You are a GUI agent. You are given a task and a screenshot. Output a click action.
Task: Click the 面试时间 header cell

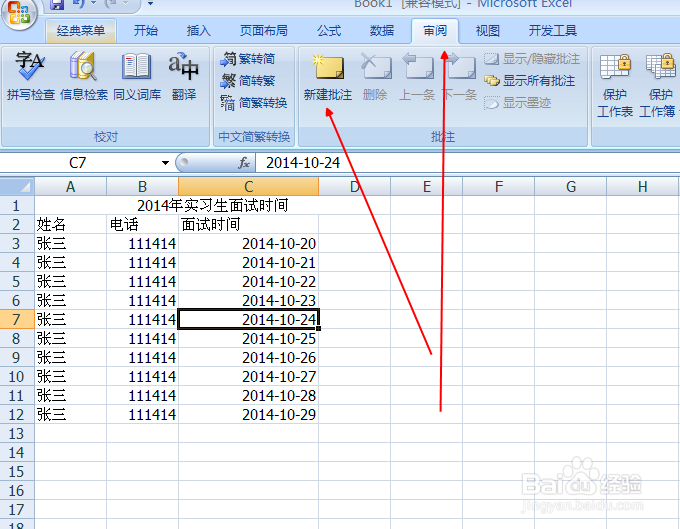(248, 225)
